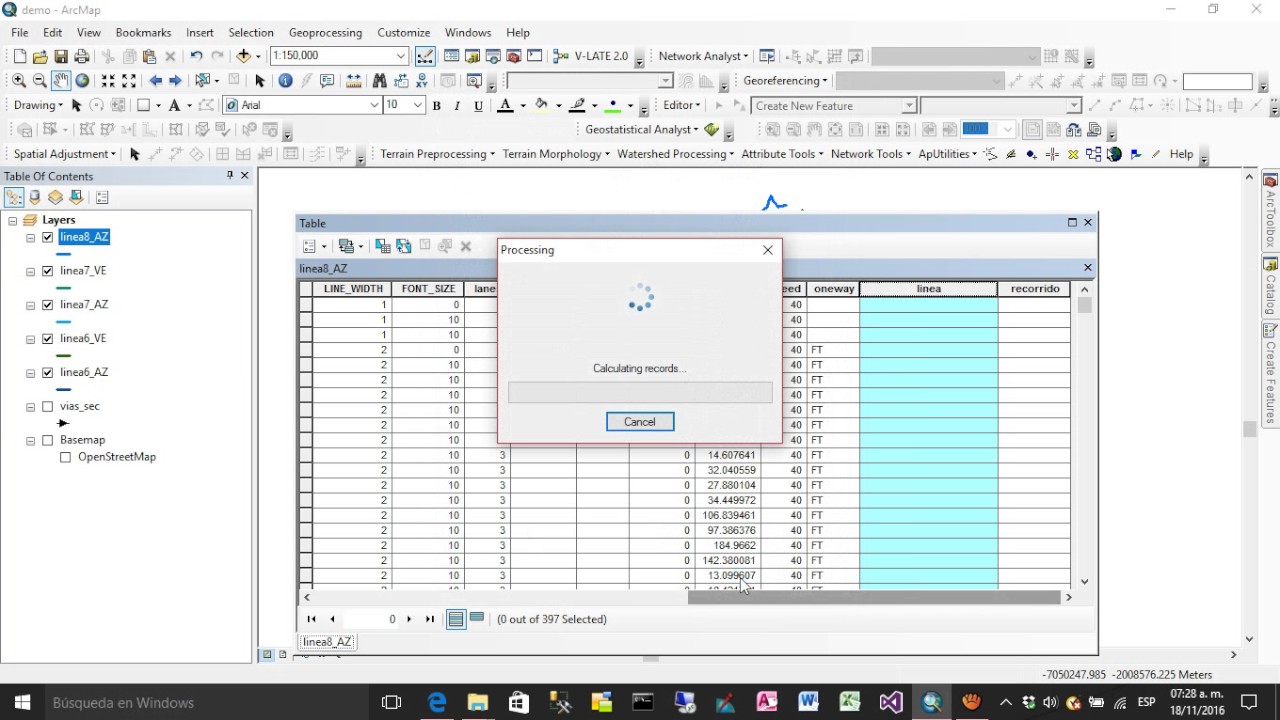Open the Geoprocessing menu
The width and height of the screenshot is (1280, 720).
pos(325,33)
